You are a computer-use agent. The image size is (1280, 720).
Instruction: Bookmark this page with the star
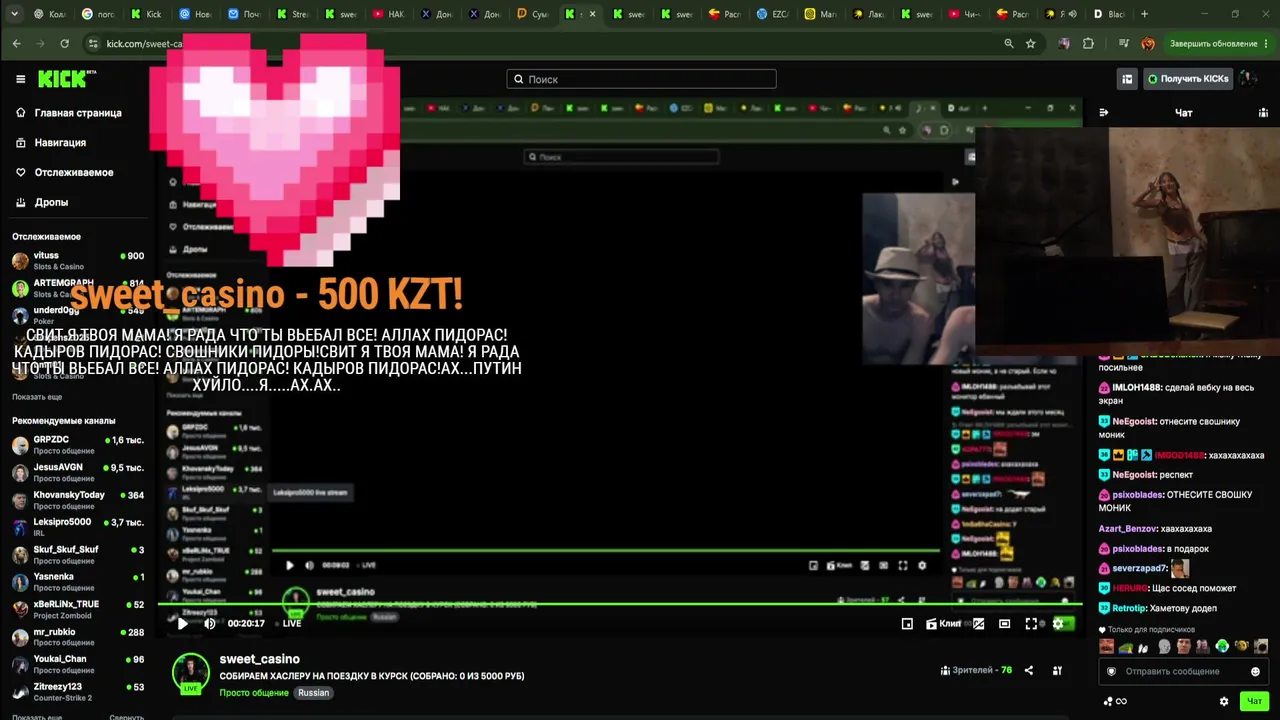(1031, 44)
